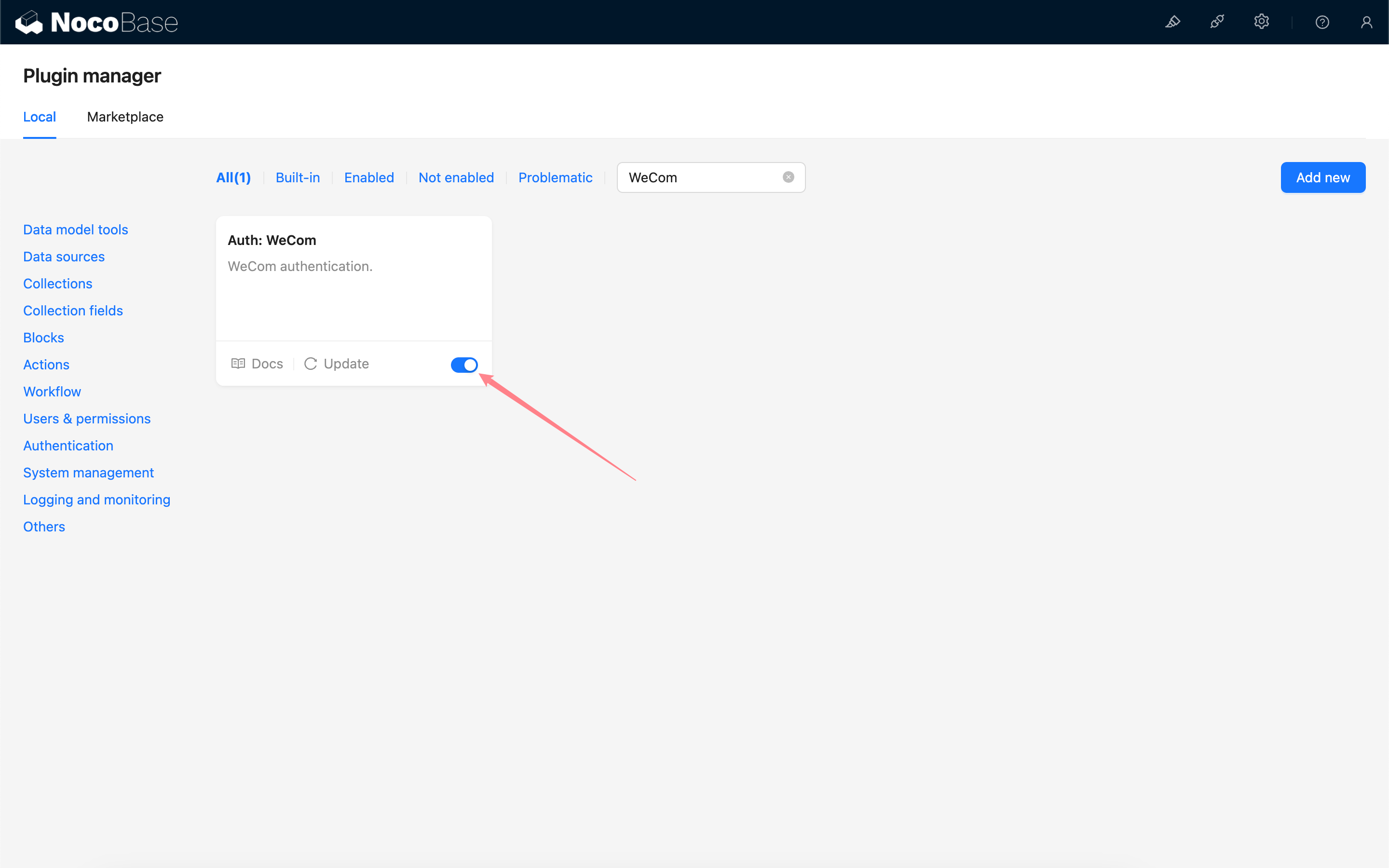Click the NocoBase logo
The width and height of the screenshot is (1389, 868).
[x=96, y=22]
